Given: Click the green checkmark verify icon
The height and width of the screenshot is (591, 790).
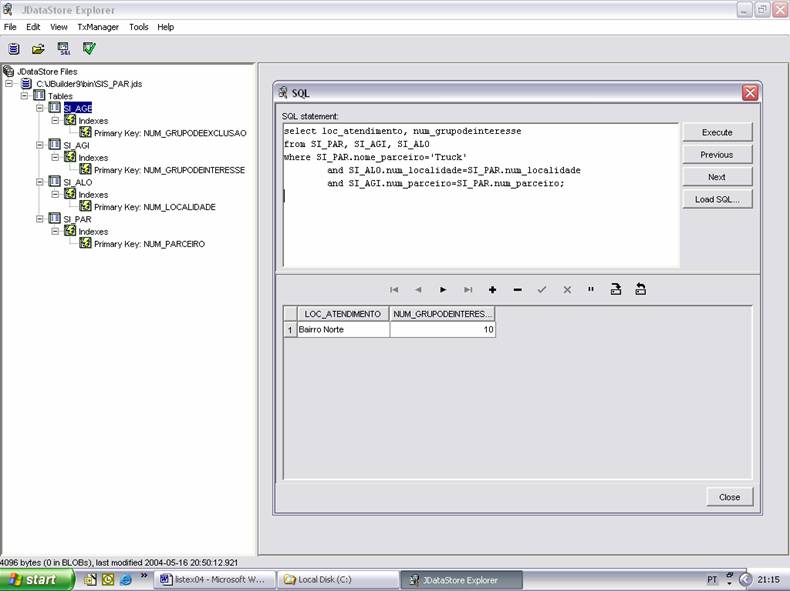Looking at the screenshot, I should [x=89, y=48].
